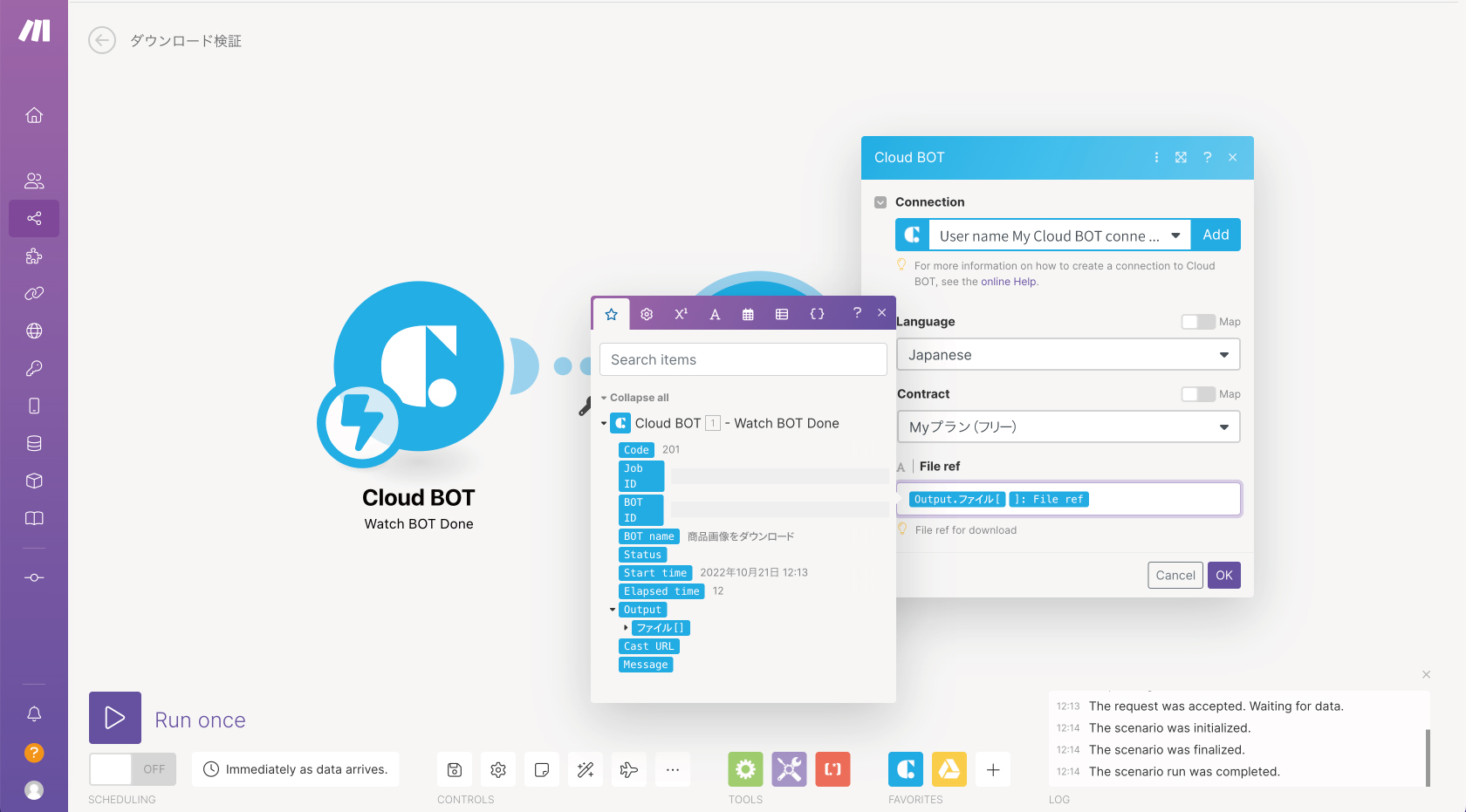Select date and time calendar tab
Screen dimensions: 1466x812
pyautogui.click(x=748, y=314)
